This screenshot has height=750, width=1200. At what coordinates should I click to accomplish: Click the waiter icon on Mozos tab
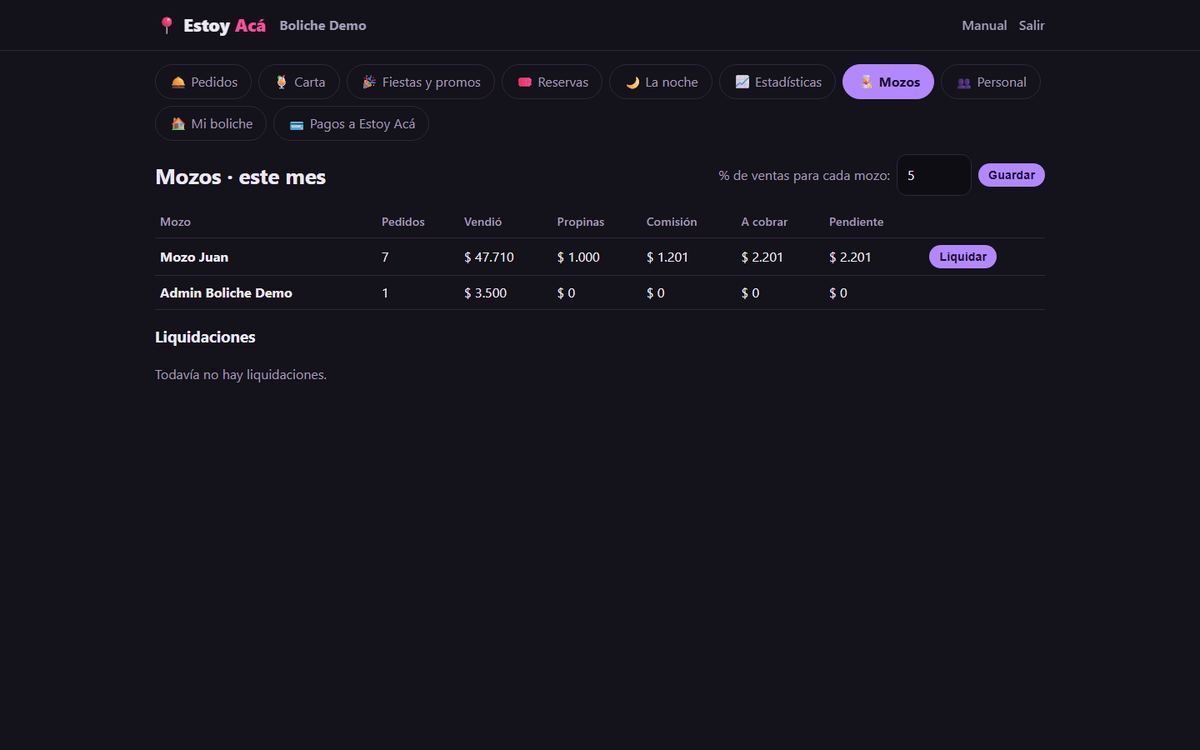(866, 82)
